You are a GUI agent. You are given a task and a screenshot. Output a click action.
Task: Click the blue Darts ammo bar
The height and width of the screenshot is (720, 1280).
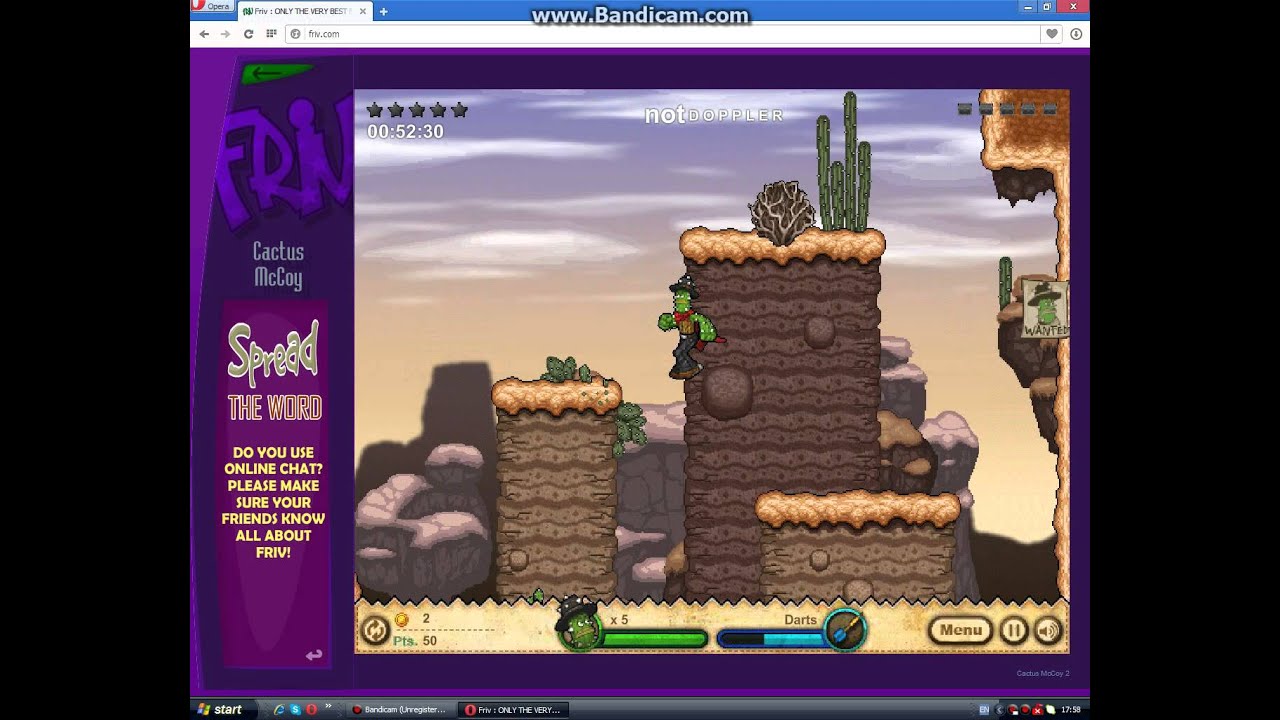tap(771, 639)
